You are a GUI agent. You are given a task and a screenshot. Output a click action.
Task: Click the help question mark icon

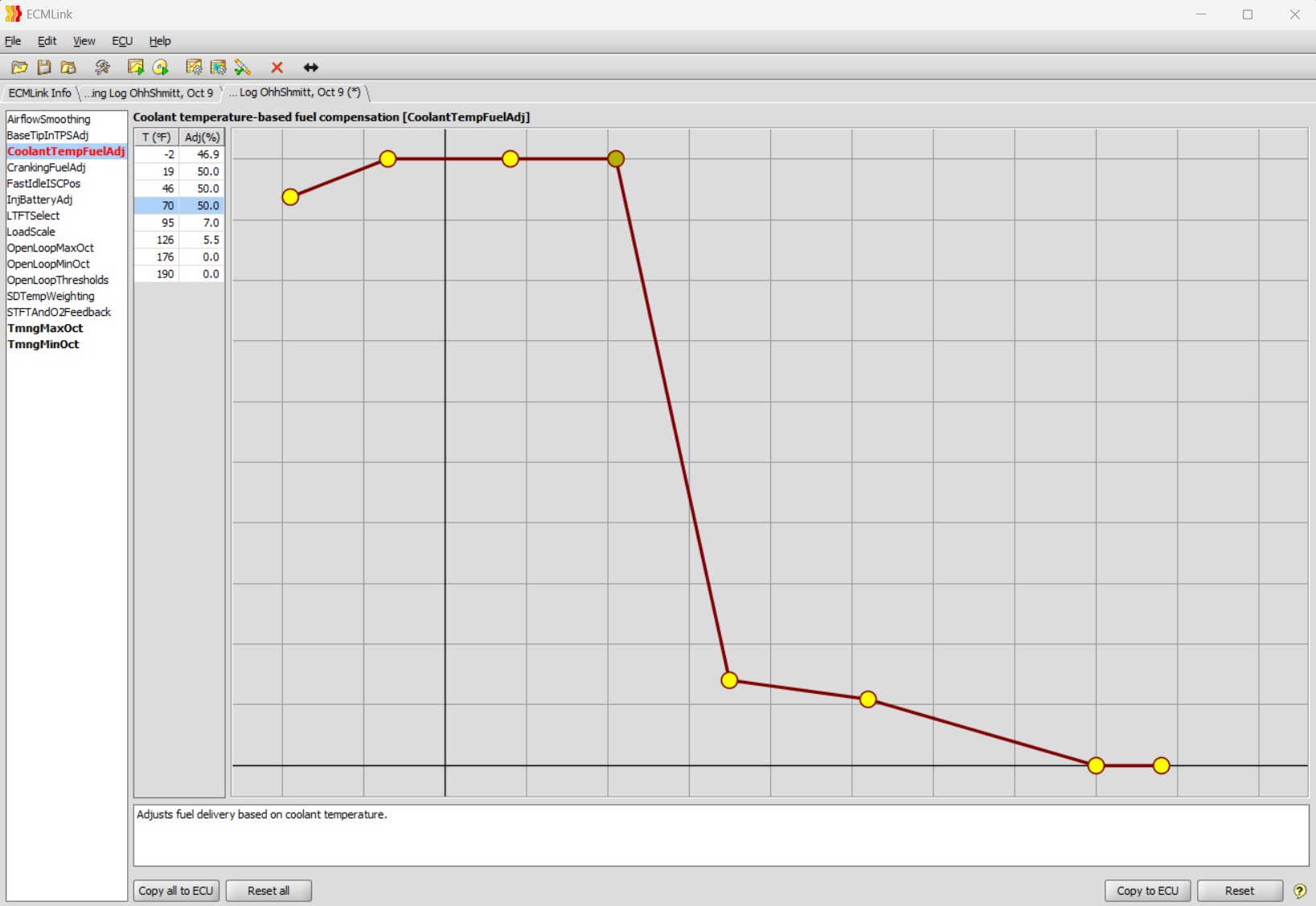point(1300,891)
